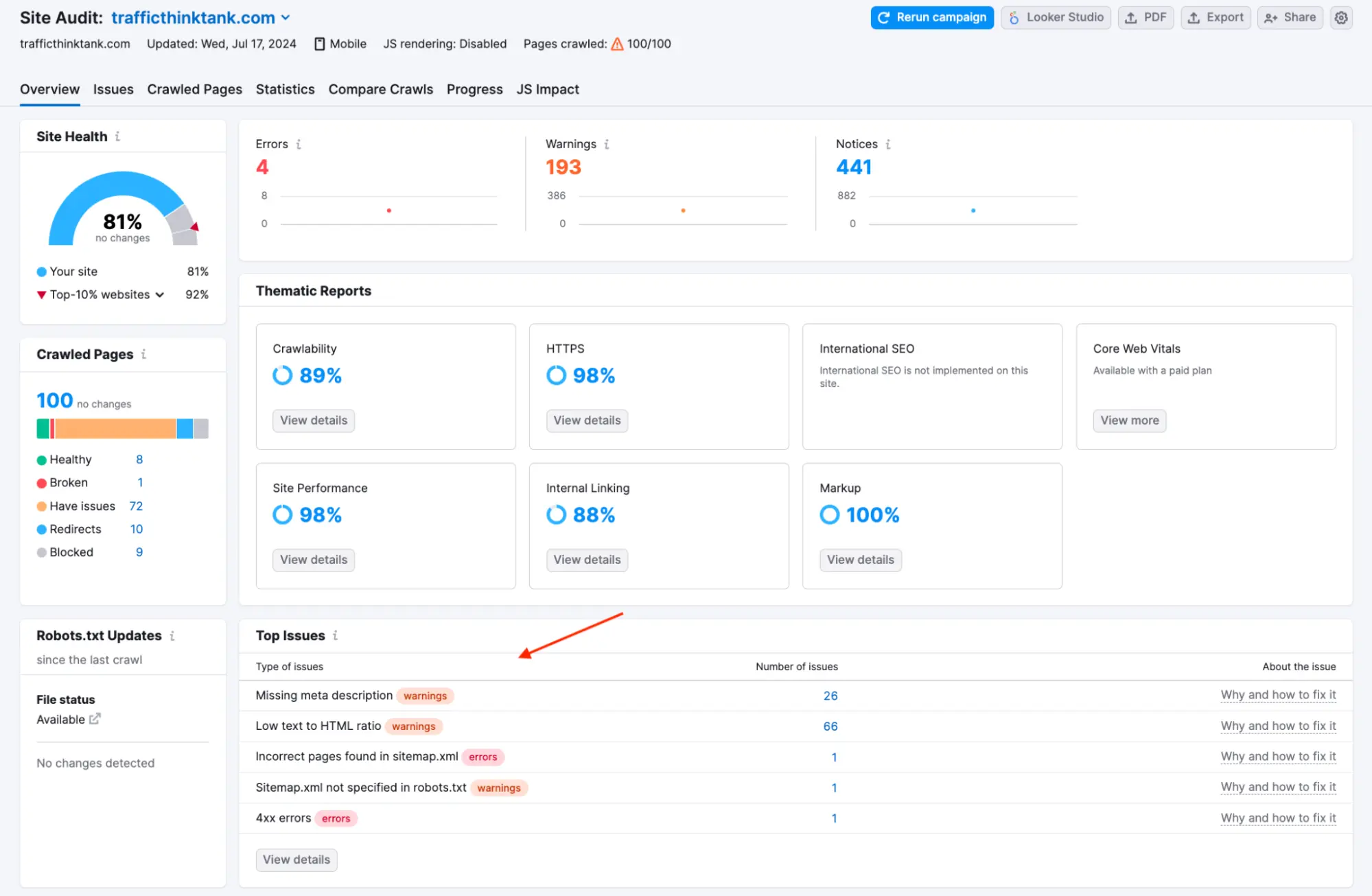
Task: Click the PDF export icon
Action: pyautogui.click(x=1130, y=17)
